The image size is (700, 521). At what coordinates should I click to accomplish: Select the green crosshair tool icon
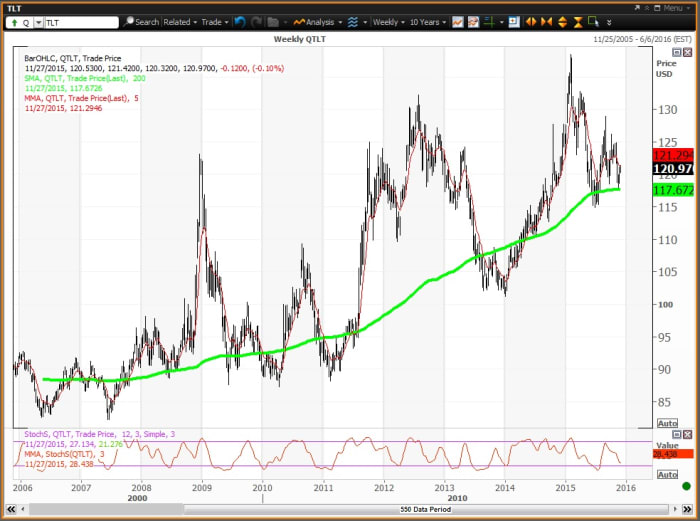pyautogui.click(x=489, y=21)
